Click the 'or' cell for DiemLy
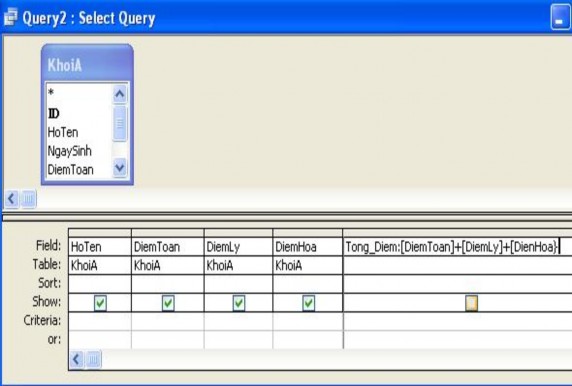 [x=239, y=340]
